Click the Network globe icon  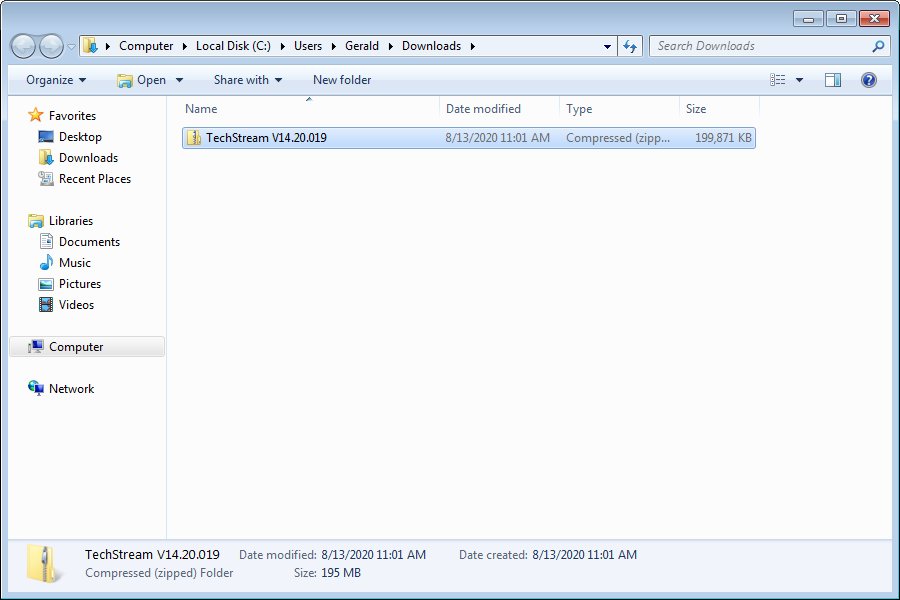(36, 389)
